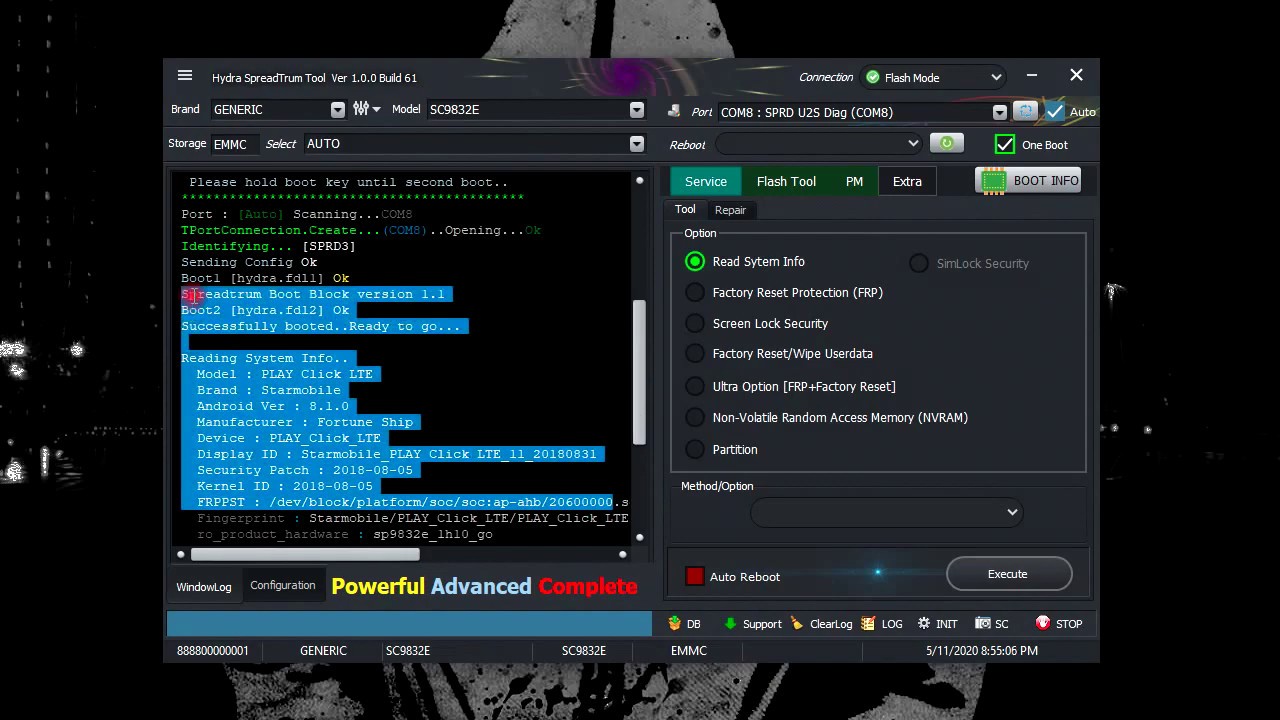Click the log scroll-down dot button
Screen dimensions: 1280x720
pos(640,538)
